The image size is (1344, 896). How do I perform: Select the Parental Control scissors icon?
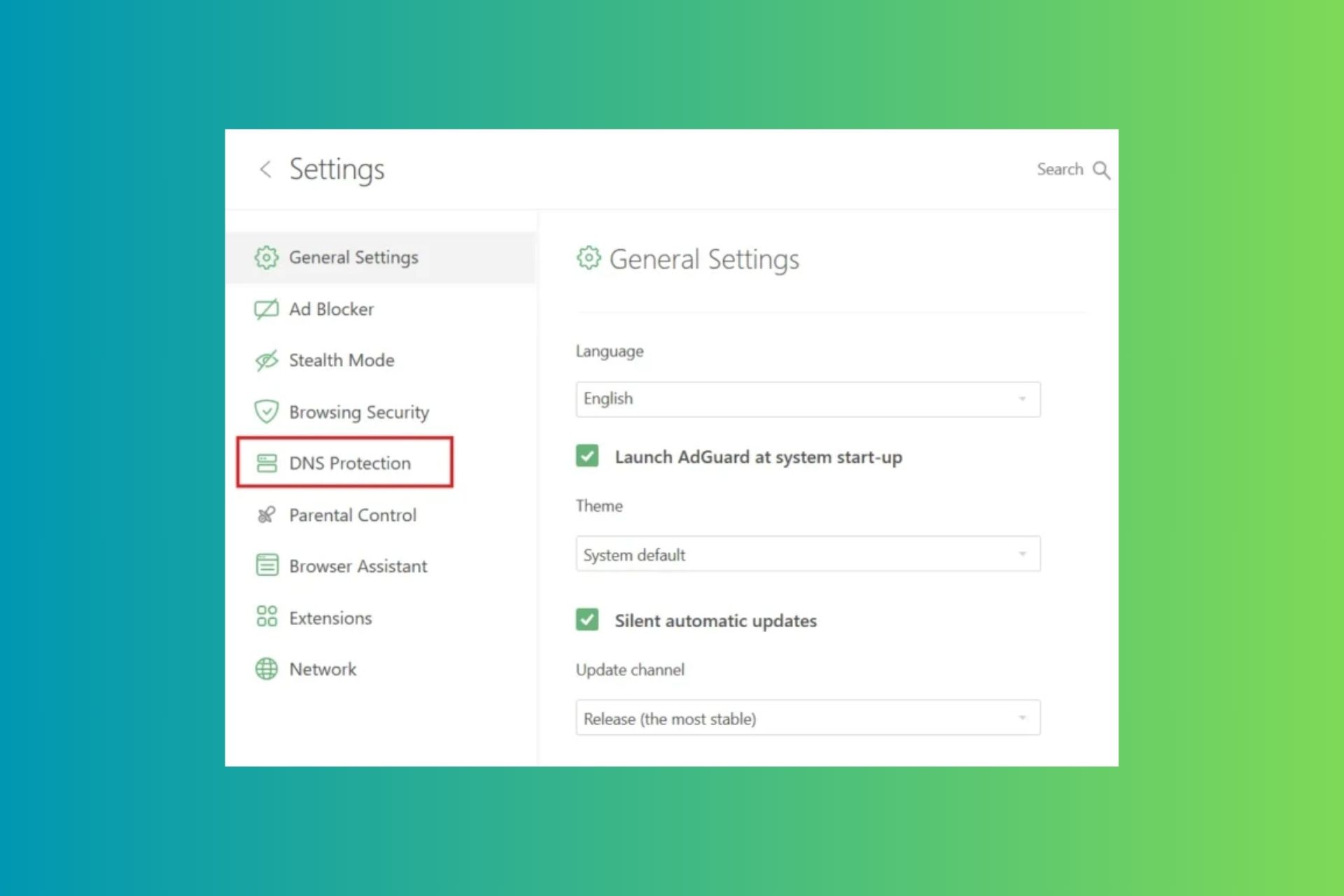[267, 514]
